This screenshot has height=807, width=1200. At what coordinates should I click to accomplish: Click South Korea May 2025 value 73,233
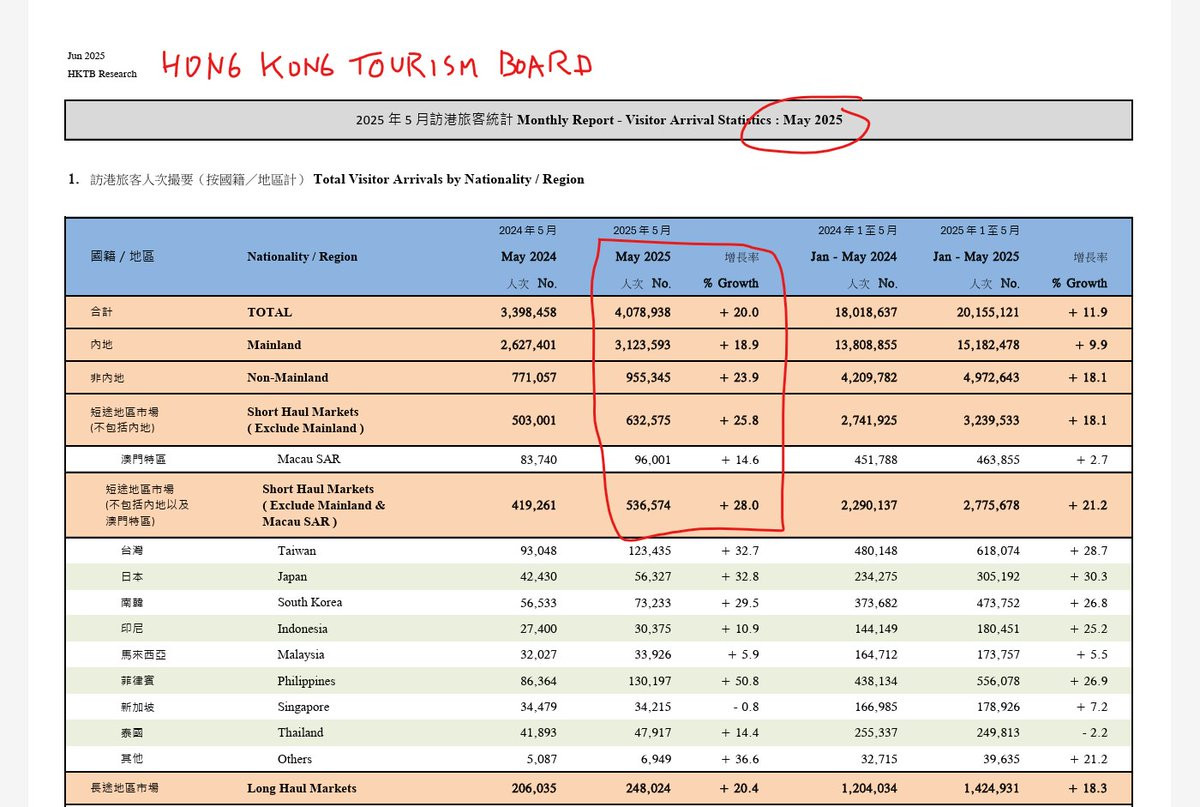(653, 603)
